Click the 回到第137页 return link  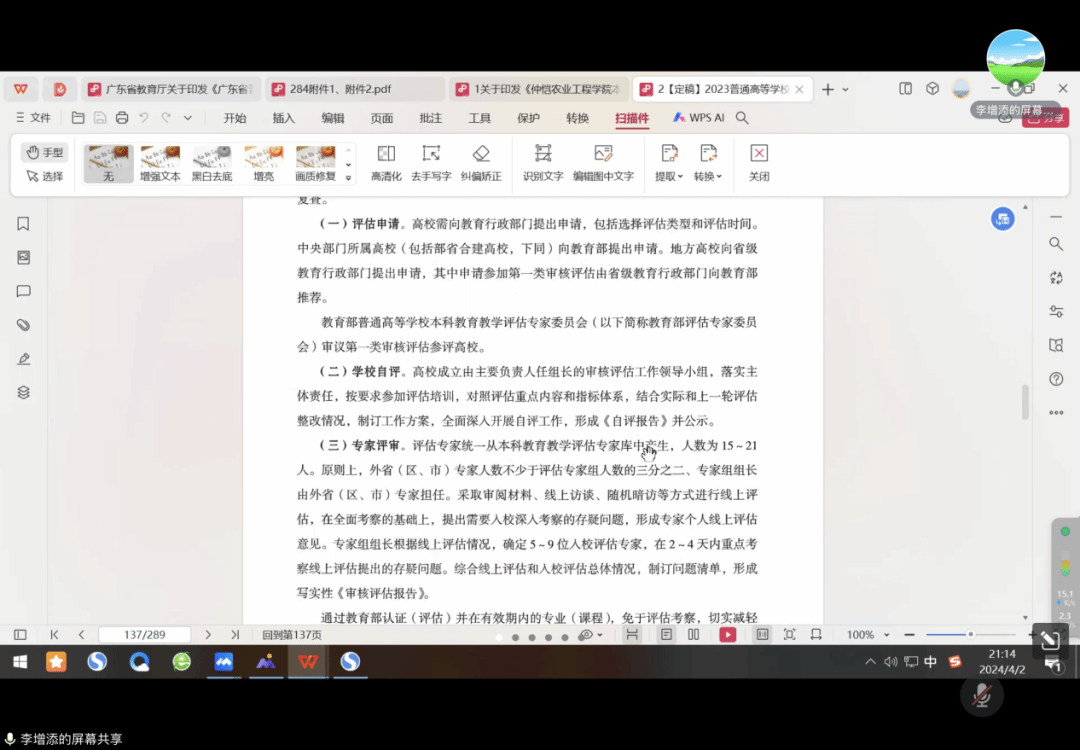click(x=292, y=635)
